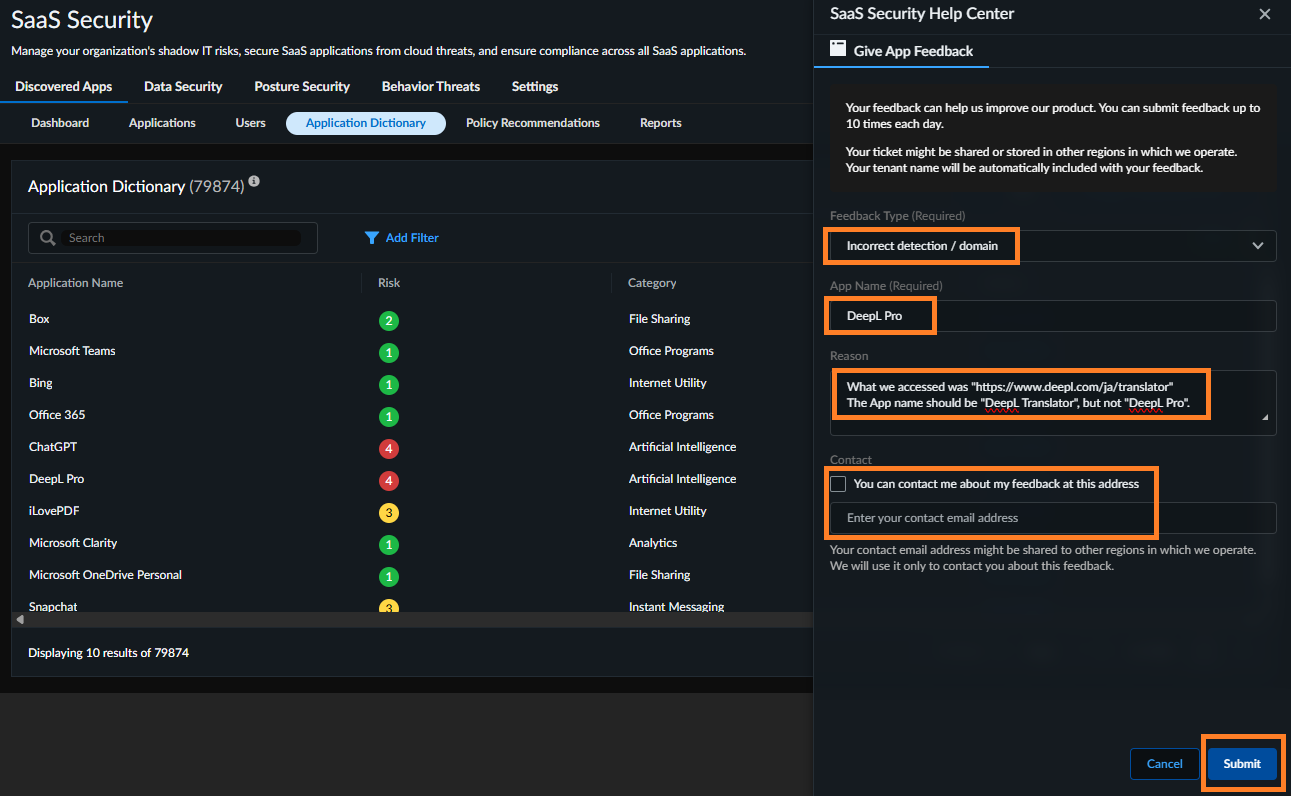Click the File Sharing category for Box

pos(660,319)
